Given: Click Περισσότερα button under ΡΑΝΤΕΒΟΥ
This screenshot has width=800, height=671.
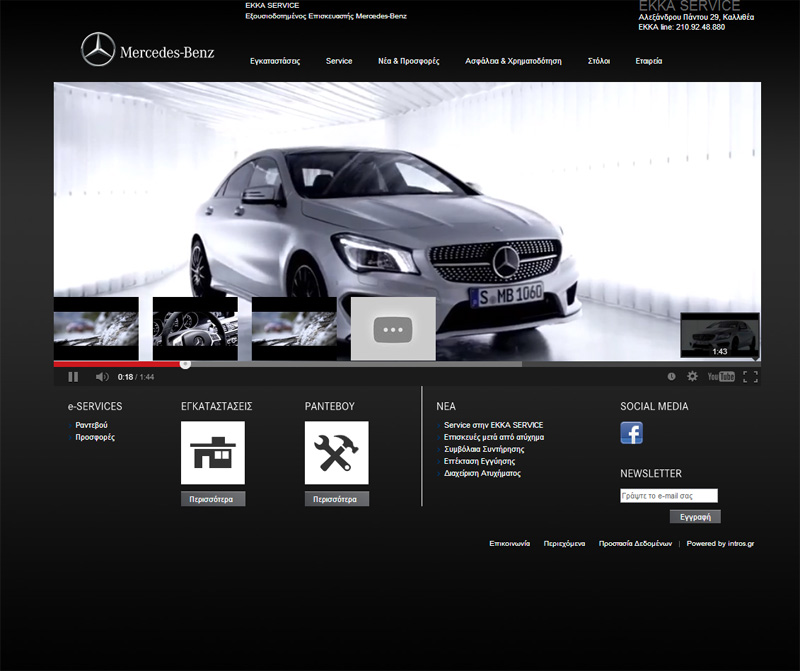Looking at the screenshot, I should (336, 499).
